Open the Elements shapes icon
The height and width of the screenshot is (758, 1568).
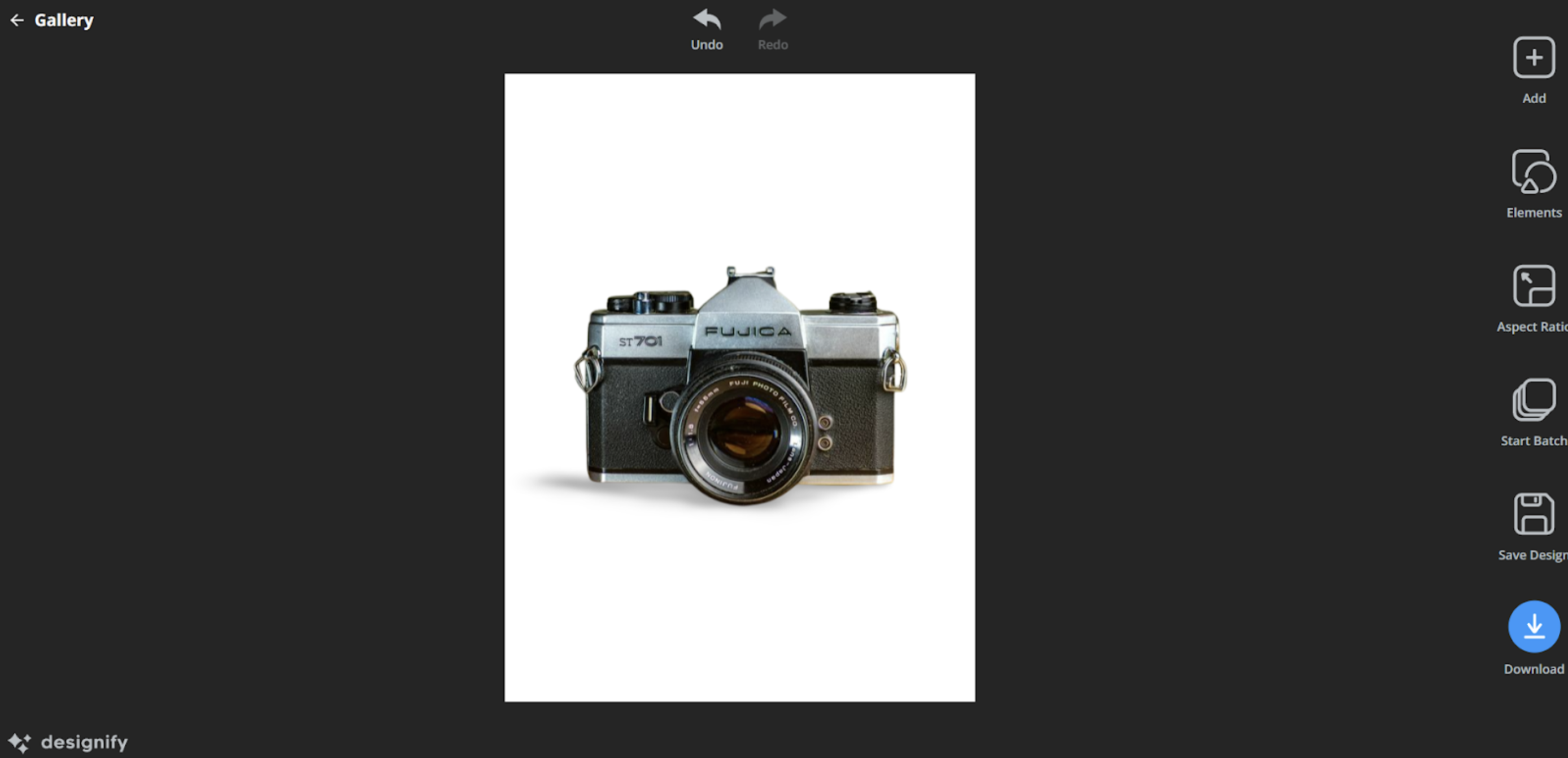(1534, 172)
